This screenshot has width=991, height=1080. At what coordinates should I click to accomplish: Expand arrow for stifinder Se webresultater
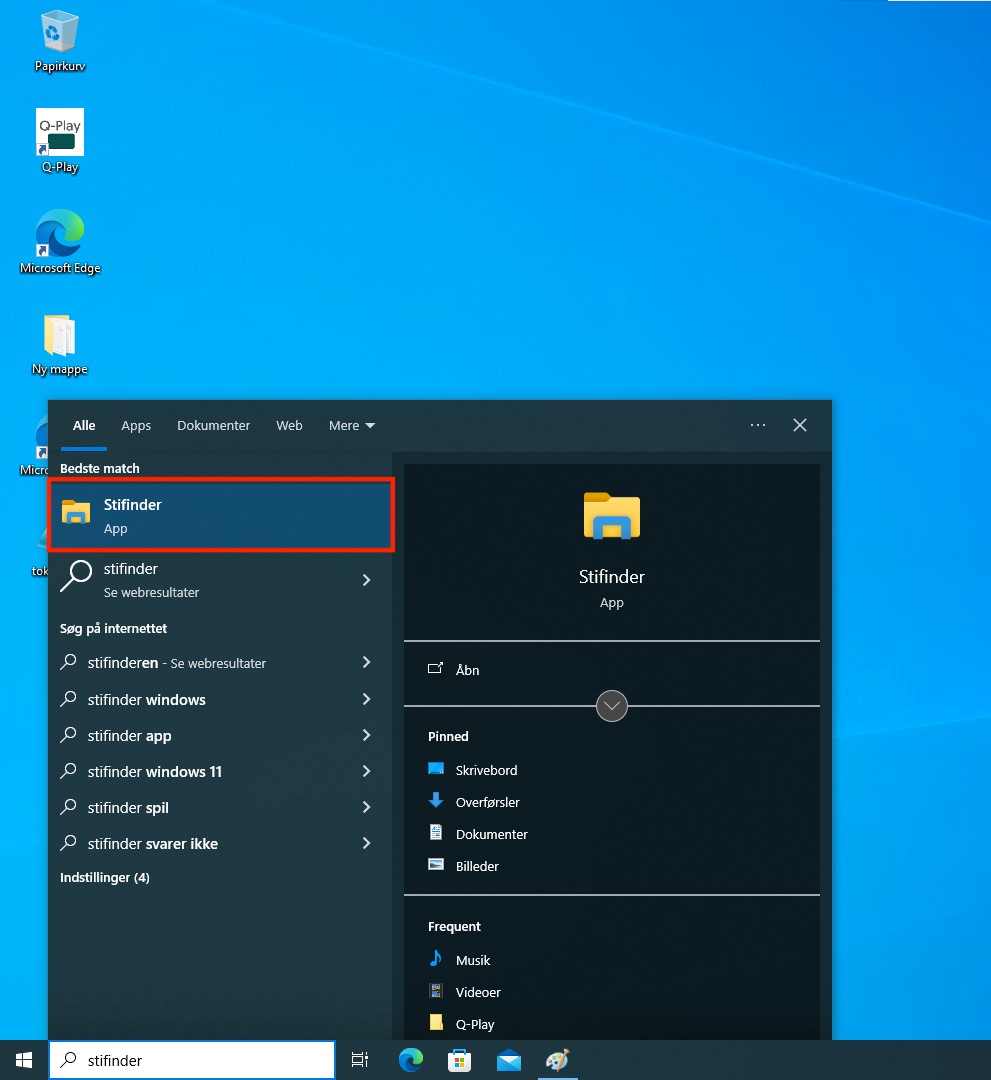pyautogui.click(x=366, y=580)
